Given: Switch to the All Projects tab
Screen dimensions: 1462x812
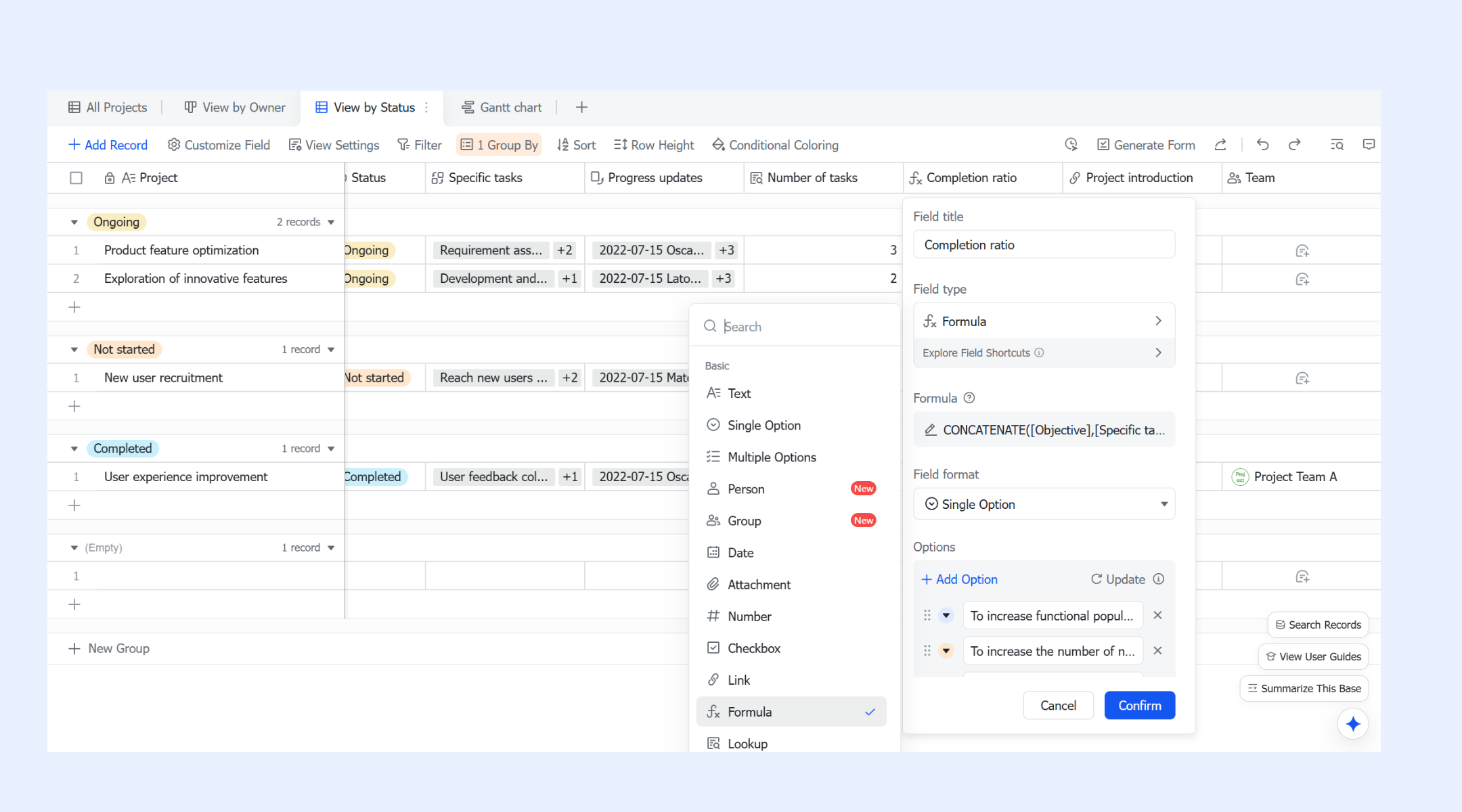Looking at the screenshot, I should 108,107.
